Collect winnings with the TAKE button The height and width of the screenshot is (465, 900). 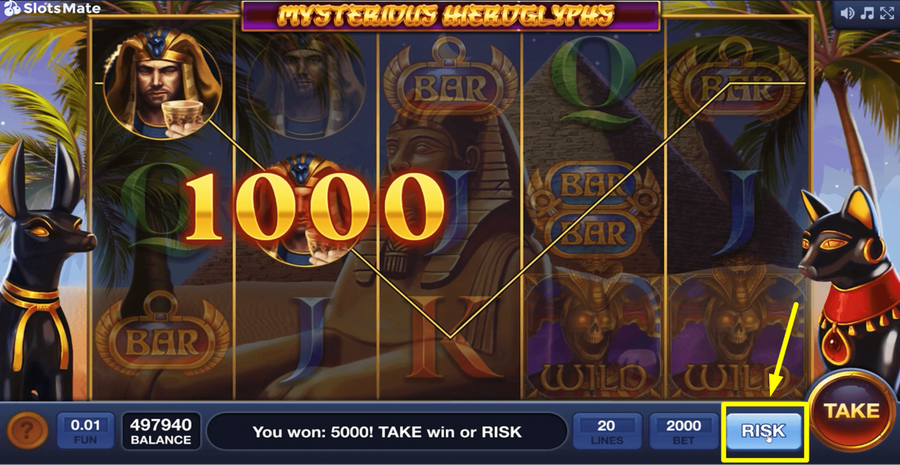(x=852, y=410)
